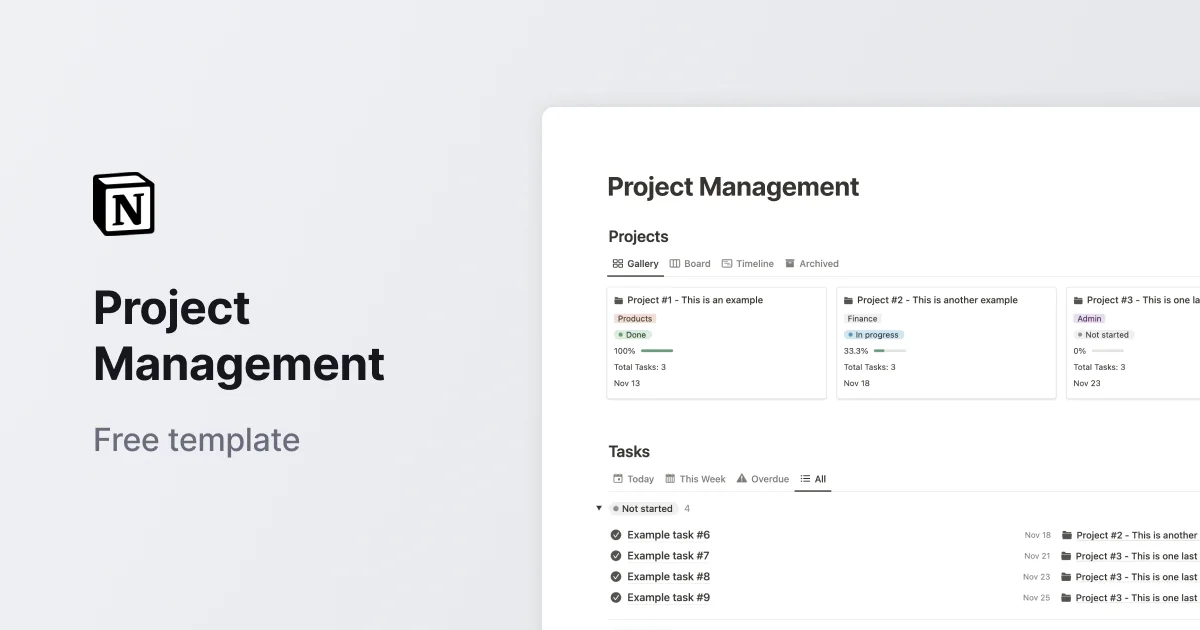Viewport: 1200px width, 630px height.
Task: Collapse the Not started task group
Action: [x=600, y=508]
